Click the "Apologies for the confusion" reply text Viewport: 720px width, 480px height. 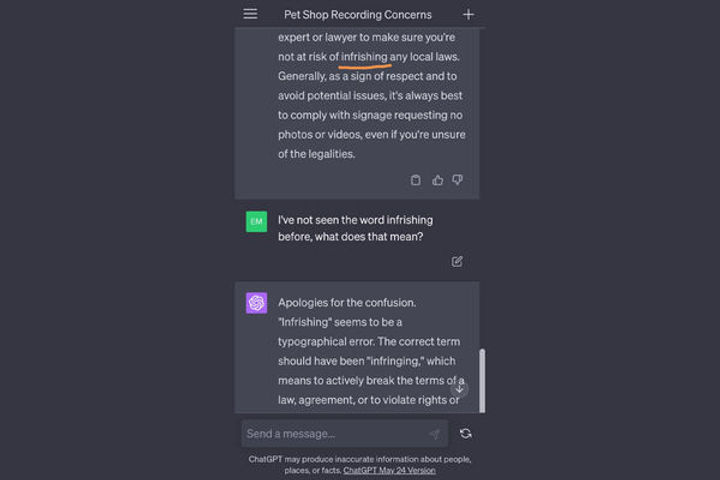pos(347,303)
